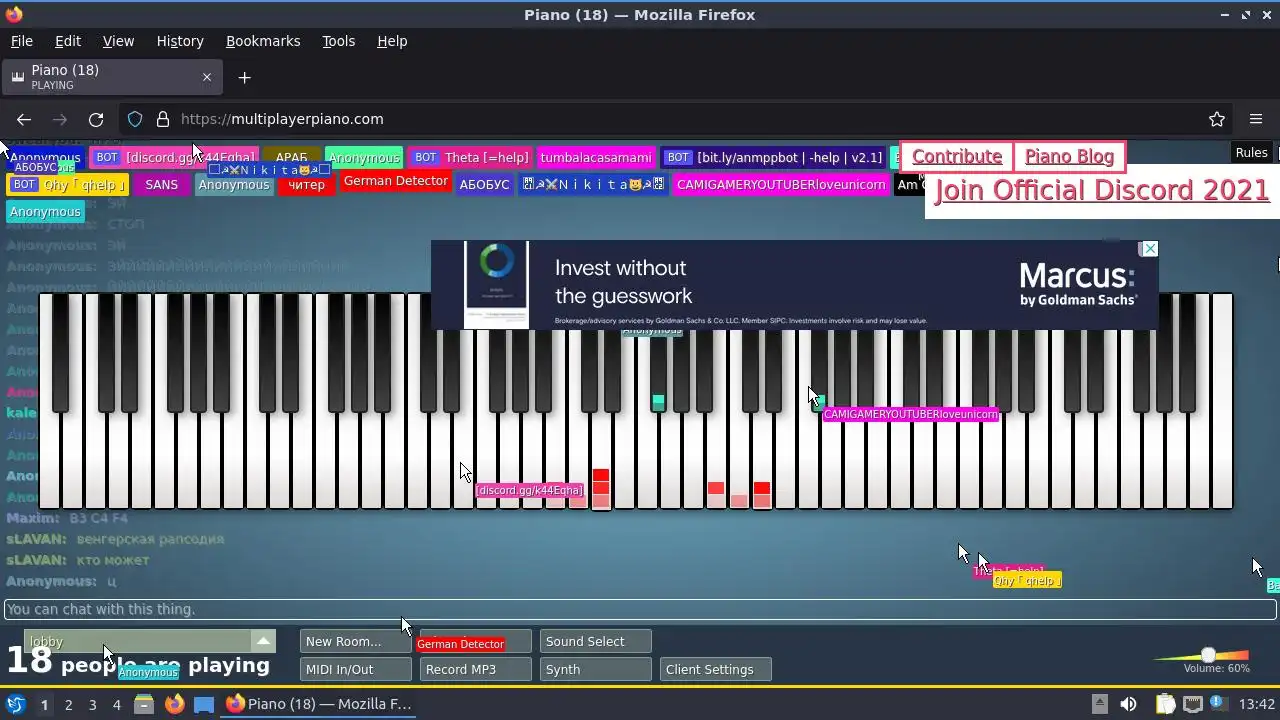Open the Contribute link
Screen dimensions: 1280x720
click(957, 157)
